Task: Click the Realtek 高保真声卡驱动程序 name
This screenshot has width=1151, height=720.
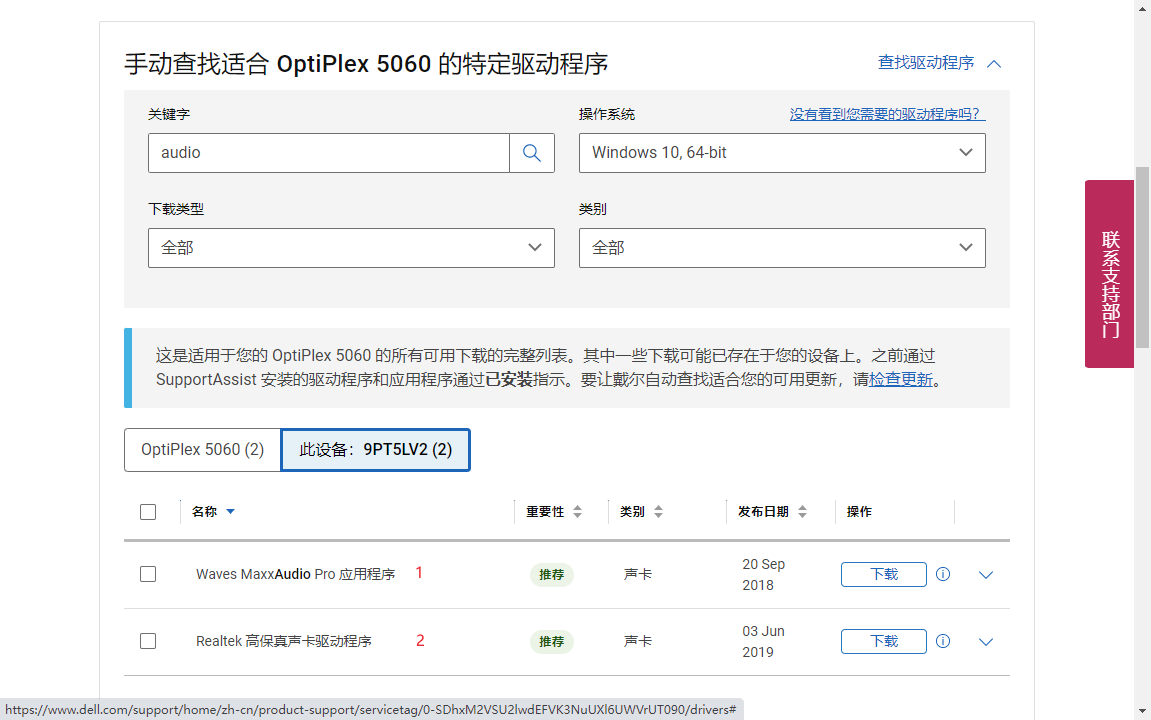Action: [283, 641]
